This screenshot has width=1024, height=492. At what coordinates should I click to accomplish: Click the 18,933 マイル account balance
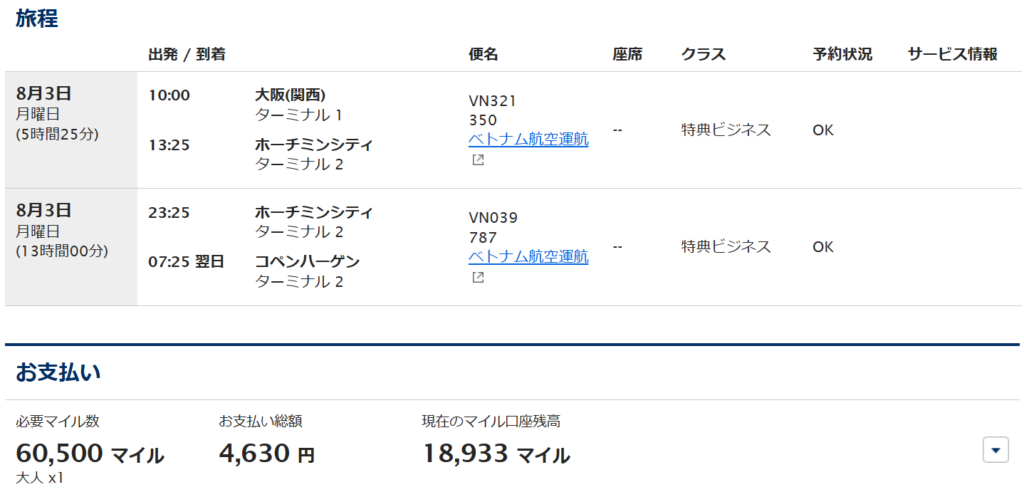[x=496, y=454]
